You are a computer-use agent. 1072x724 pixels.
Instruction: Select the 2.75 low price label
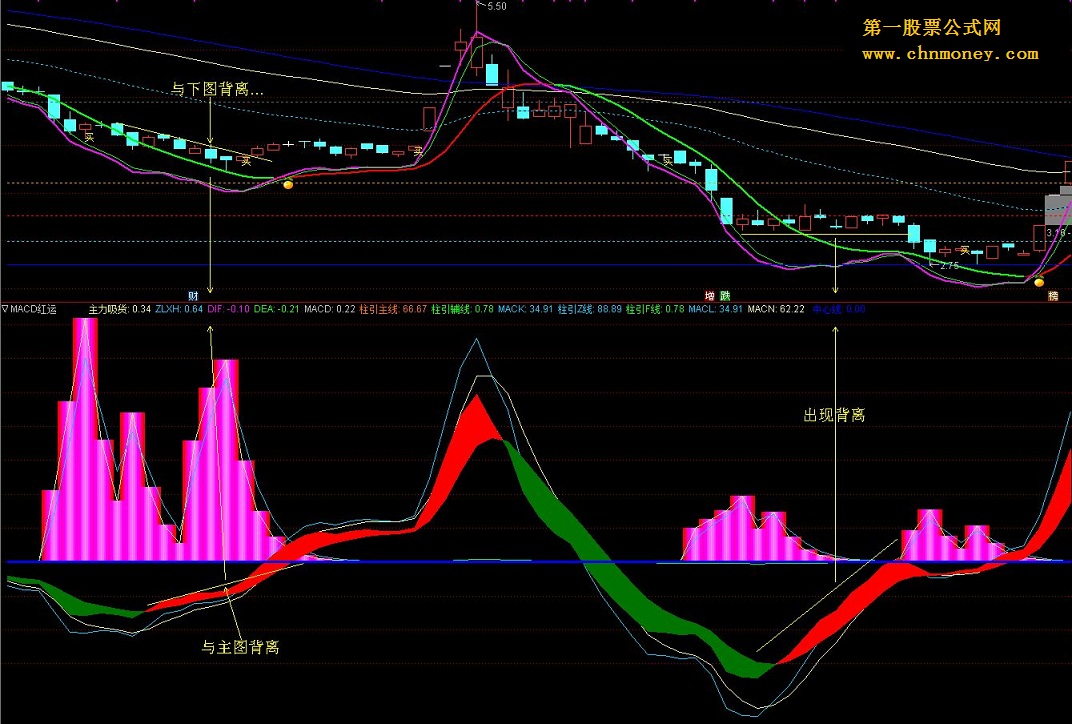click(x=949, y=265)
